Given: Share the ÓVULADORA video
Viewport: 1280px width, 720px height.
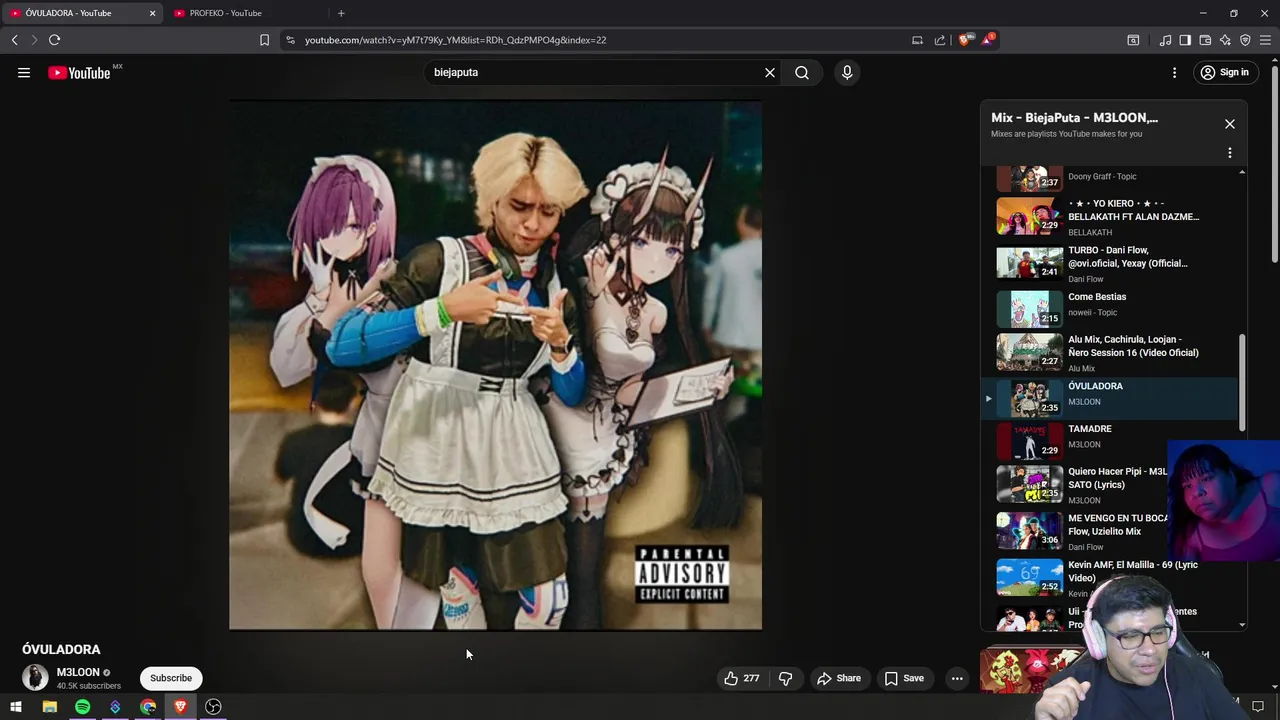Looking at the screenshot, I should click(x=838, y=678).
